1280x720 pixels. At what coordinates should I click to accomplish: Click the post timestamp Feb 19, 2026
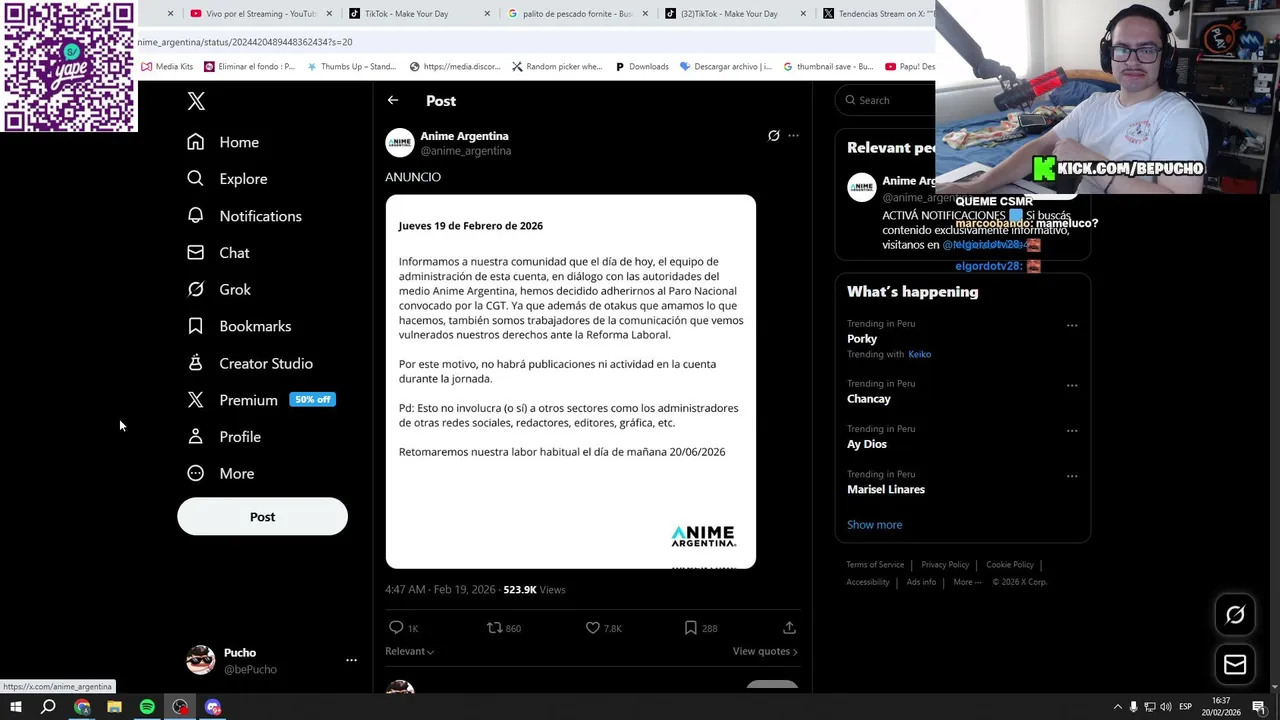(440, 590)
